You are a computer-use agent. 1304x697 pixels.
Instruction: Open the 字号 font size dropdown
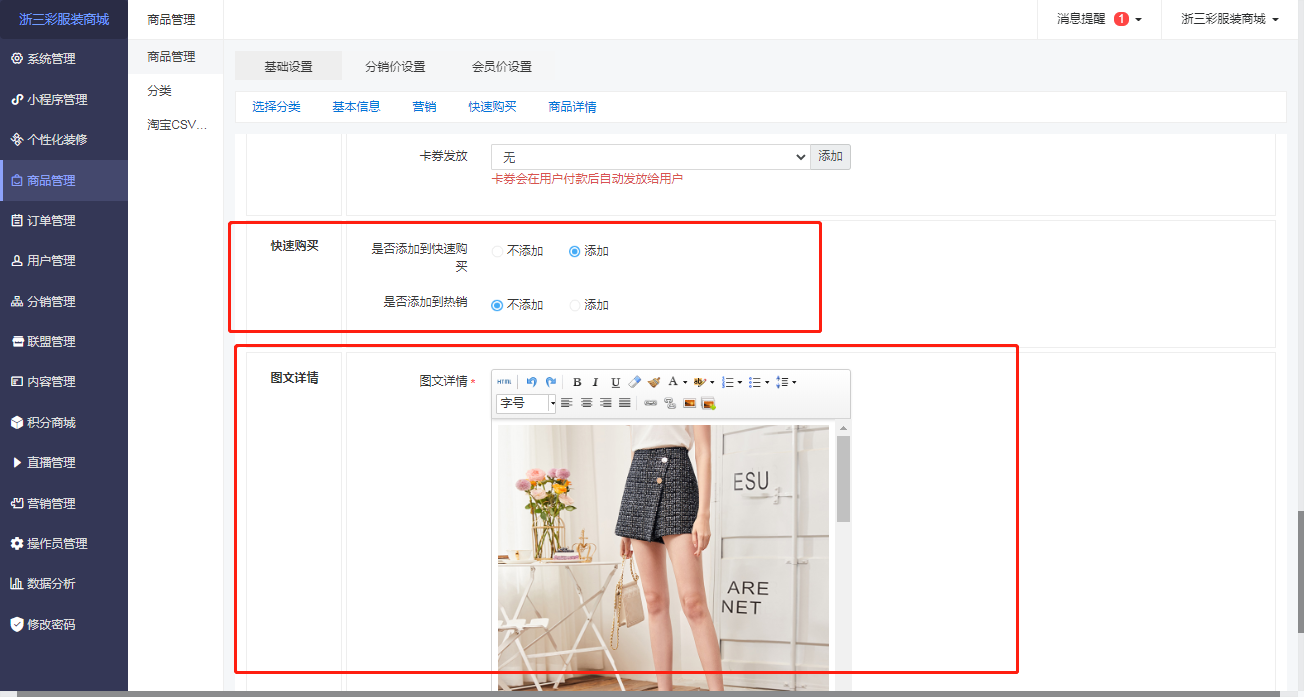[526, 403]
